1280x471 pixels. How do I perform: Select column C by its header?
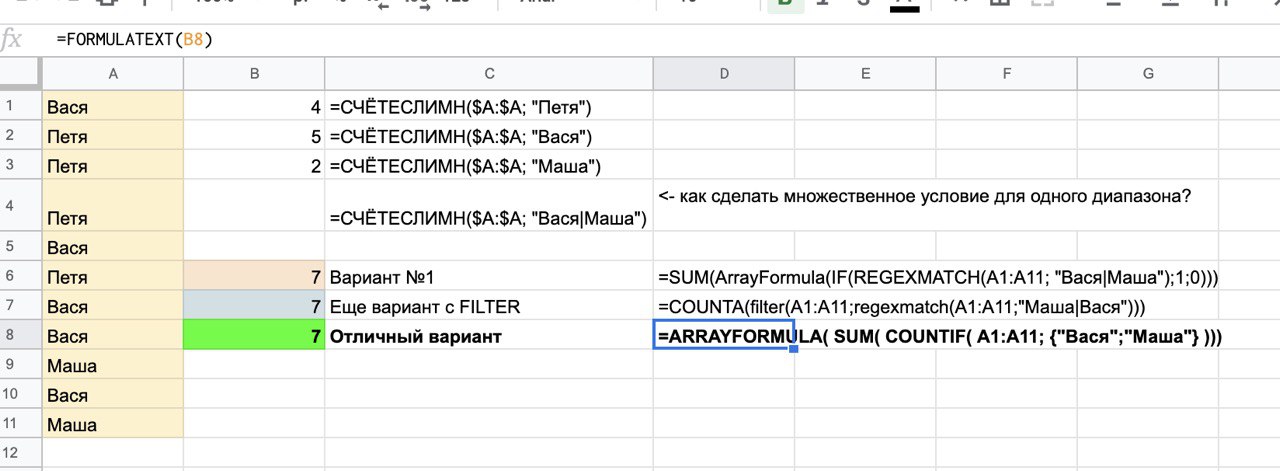[x=489, y=73]
